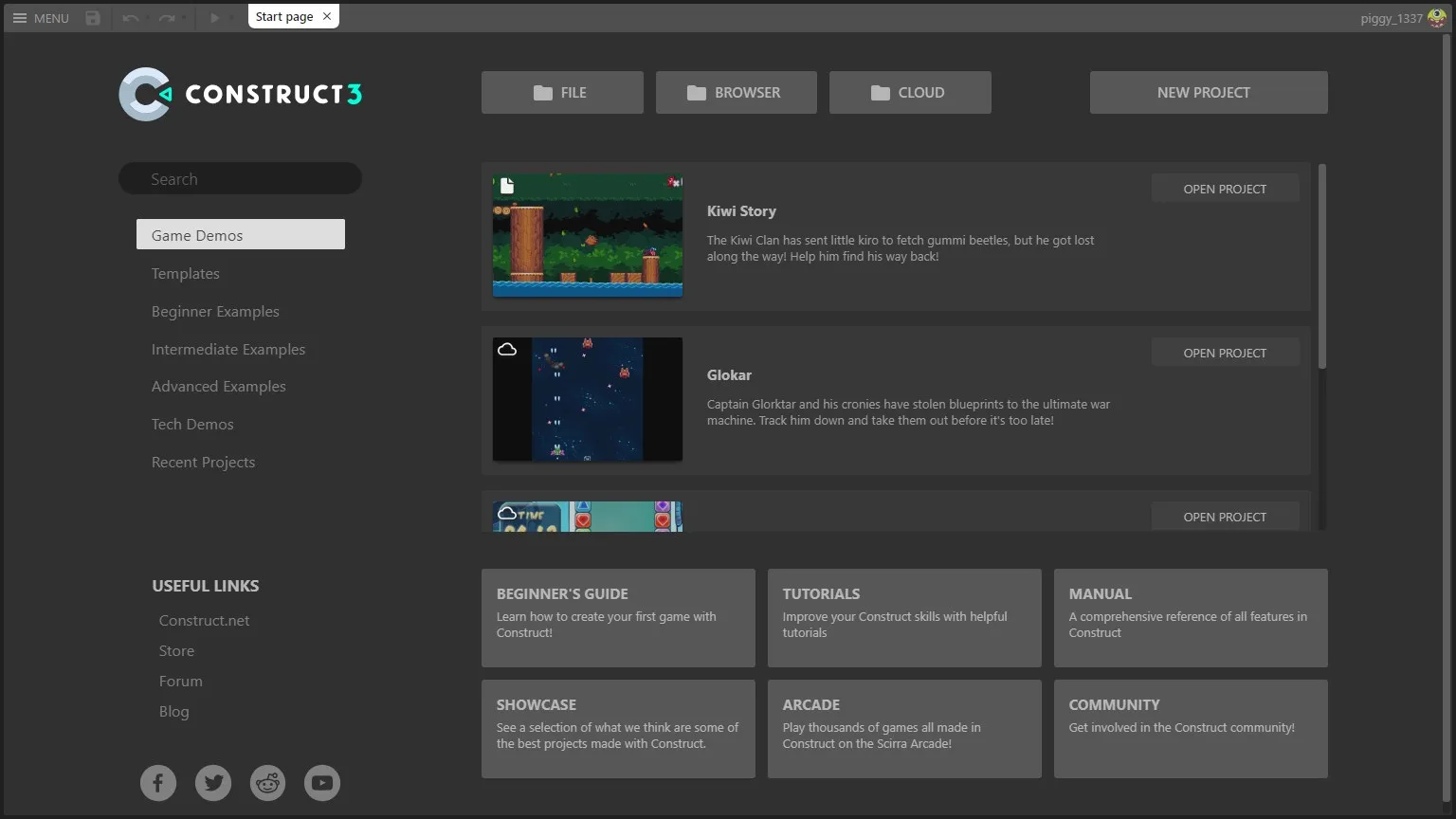
Task: Click the Glokar title text
Action: pyautogui.click(x=729, y=375)
